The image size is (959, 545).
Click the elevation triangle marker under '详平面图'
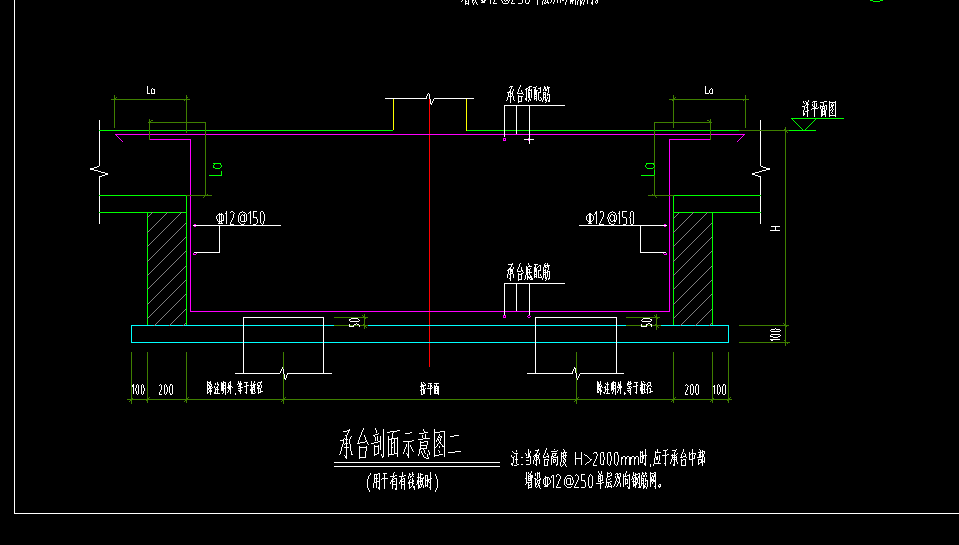803,124
